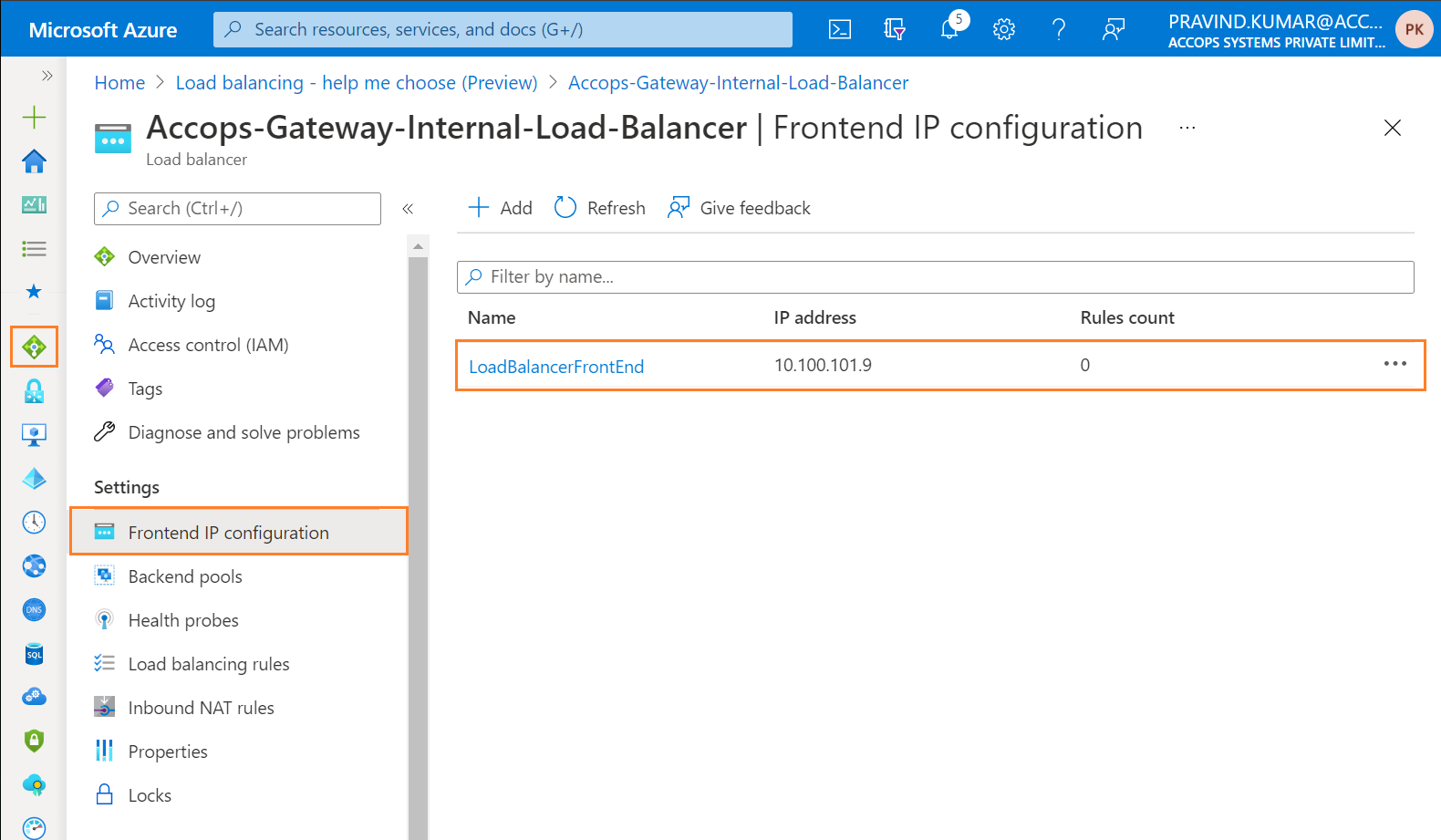The height and width of the screenshot is (840, 1441).
Task: Open the Notifications bell with 5 alerts
Action: [950, 27]
